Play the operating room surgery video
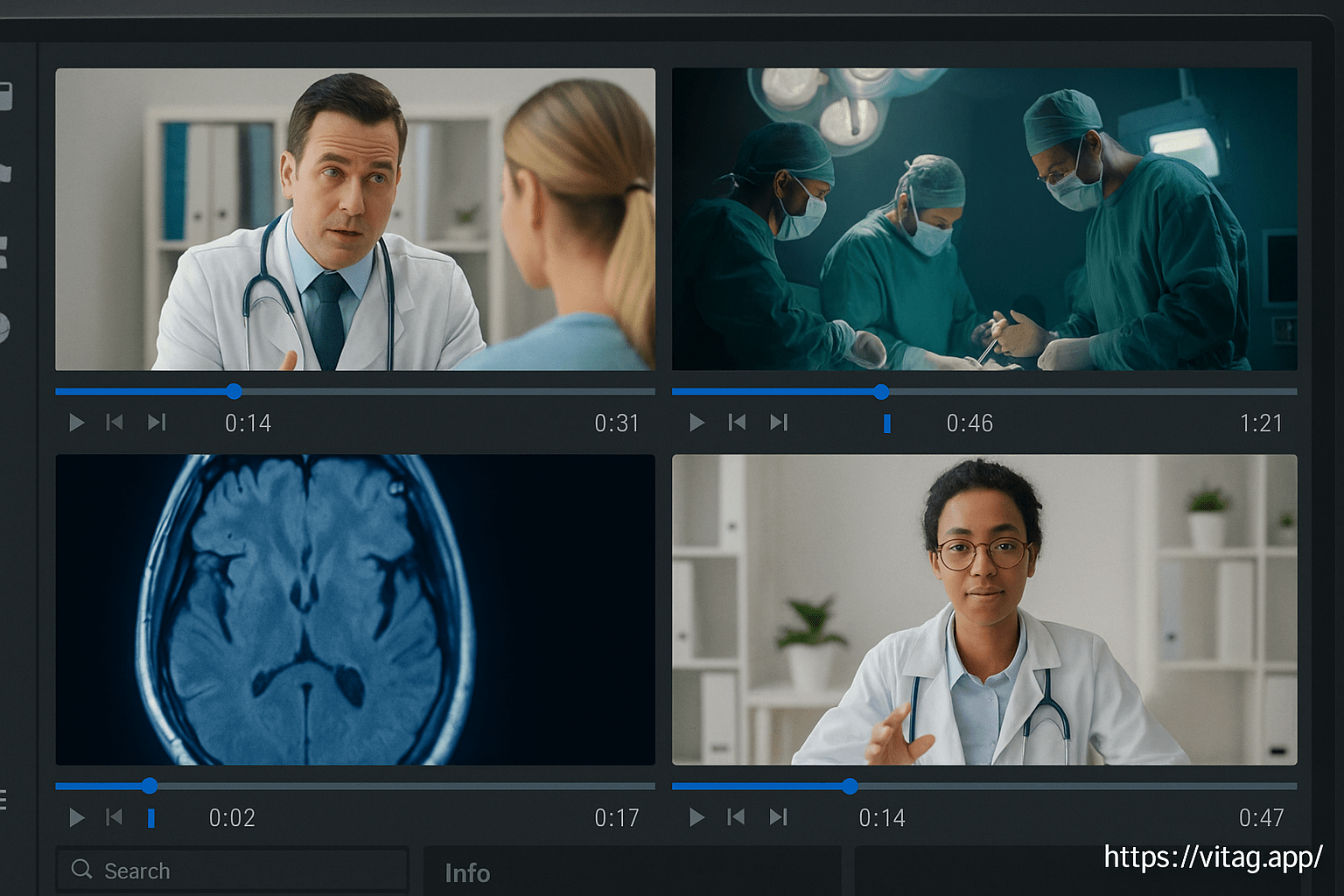 point(696,423)
